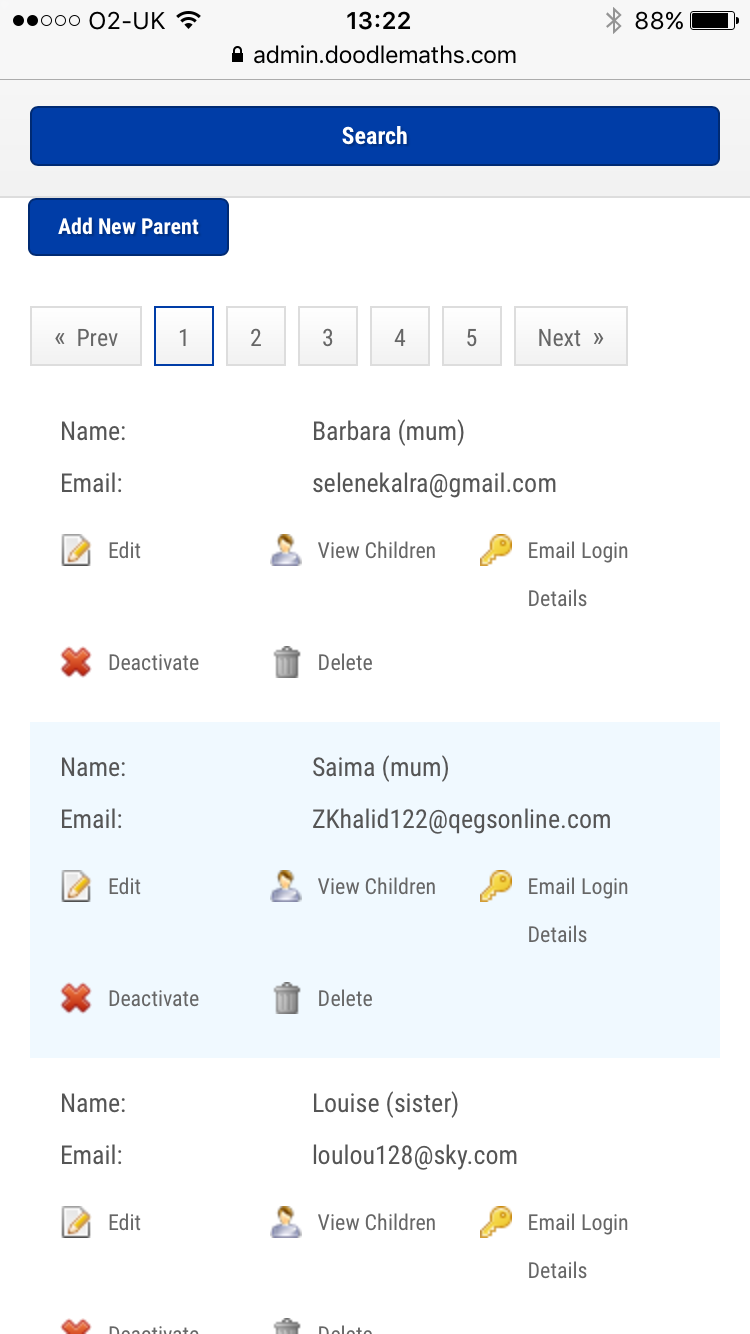The height and width of the screenshot is (1334, 750).
Task: Click View Children person icon for Saima
Action: point(286,886)
